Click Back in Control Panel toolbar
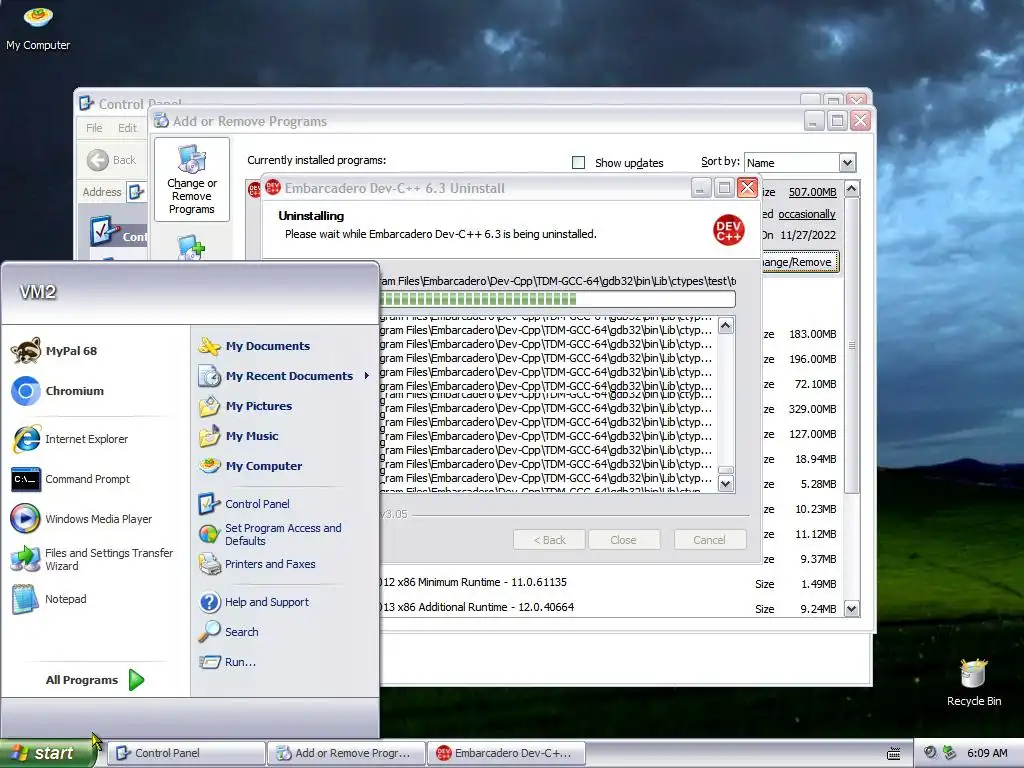The image size is (1024, 768). (112, 160)
